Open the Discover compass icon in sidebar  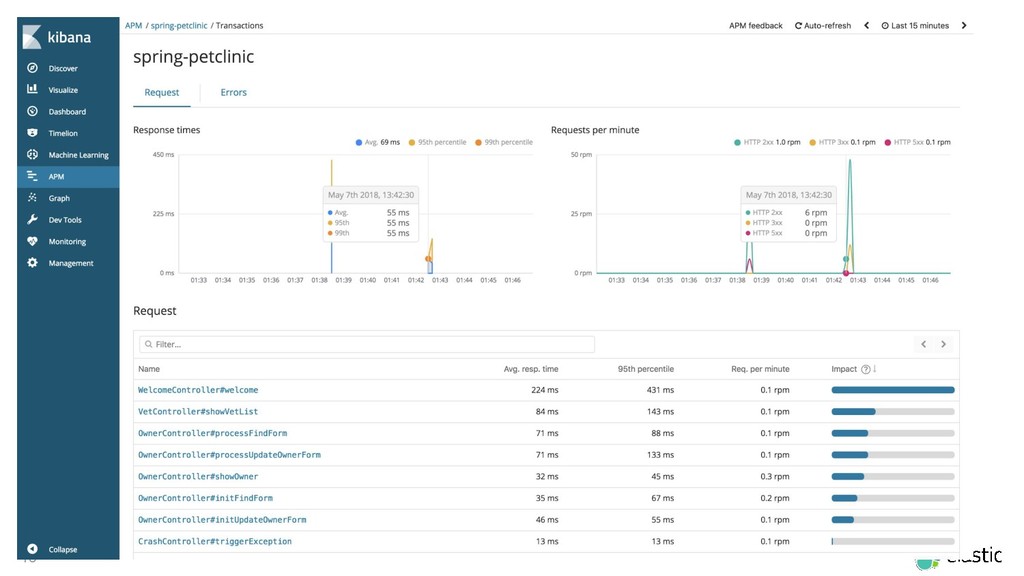[x=32, y=68]
